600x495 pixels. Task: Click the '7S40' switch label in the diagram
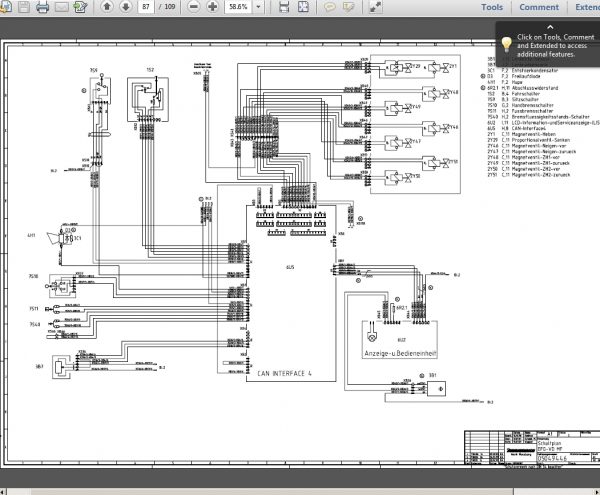click(x=34, y=324)
